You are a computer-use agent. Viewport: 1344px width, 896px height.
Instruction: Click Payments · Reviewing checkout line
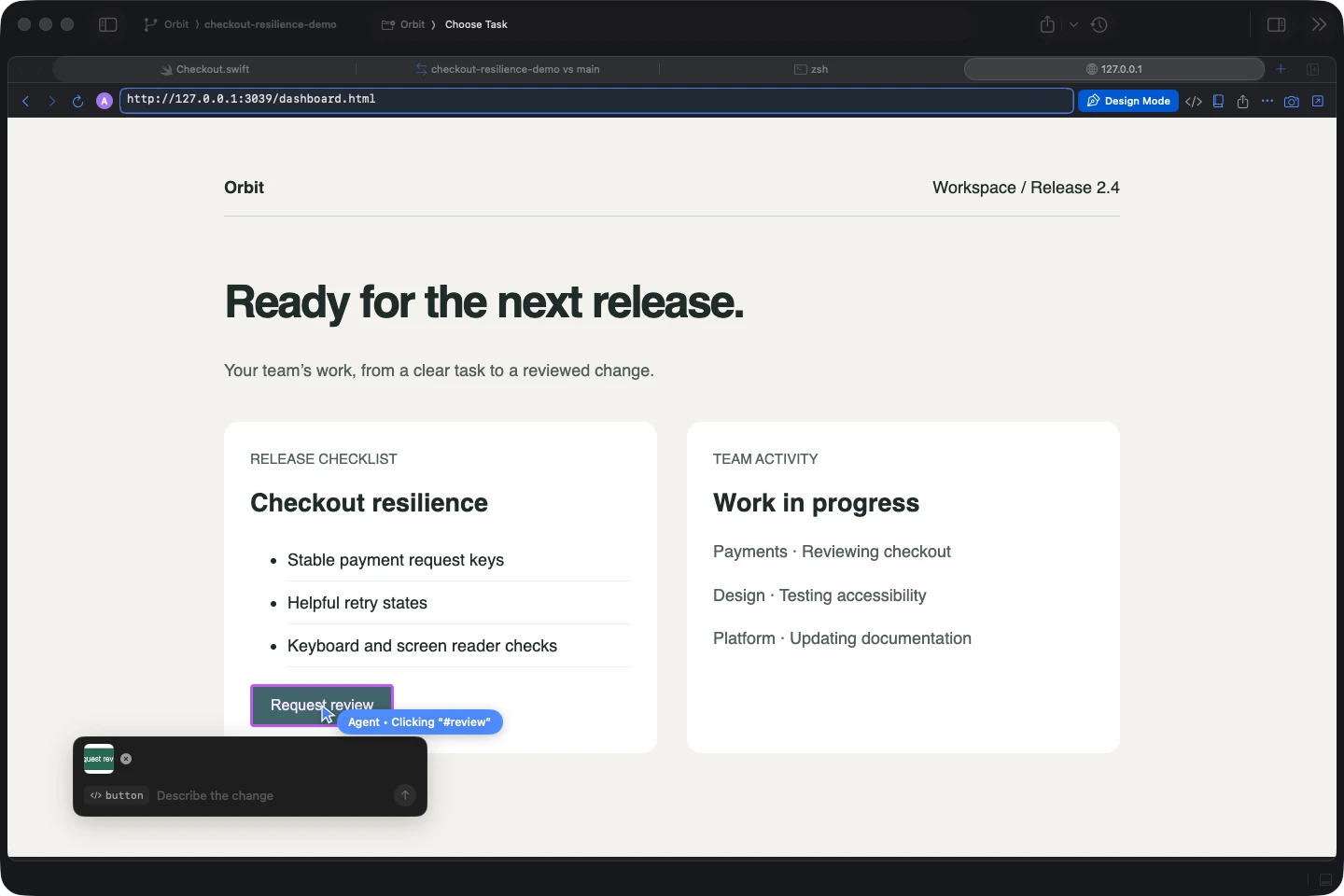click(832, 552)
